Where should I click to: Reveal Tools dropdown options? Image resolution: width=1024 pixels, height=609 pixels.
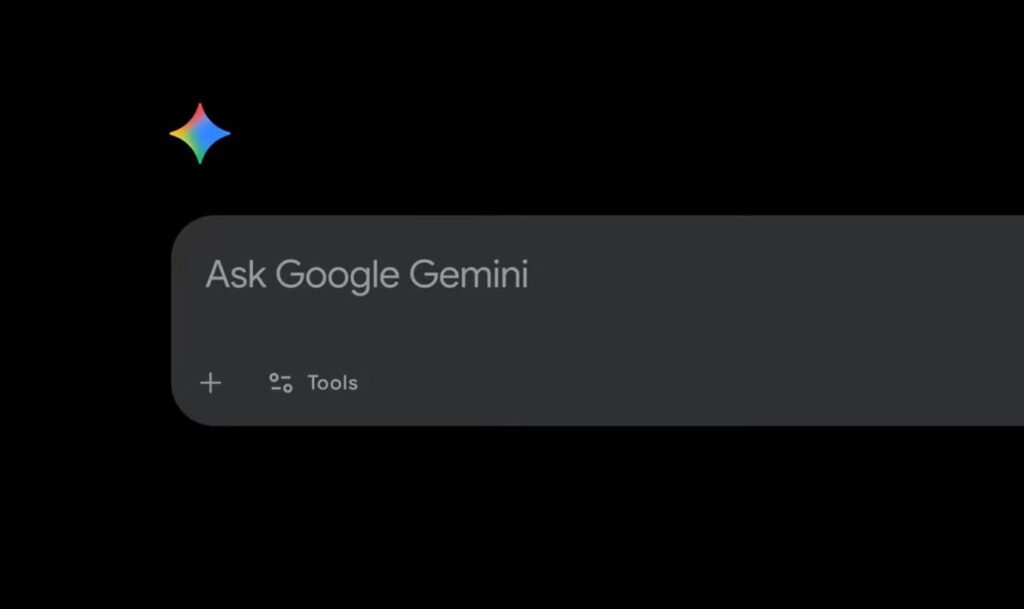pyautogui.click(x=315, y=382)
